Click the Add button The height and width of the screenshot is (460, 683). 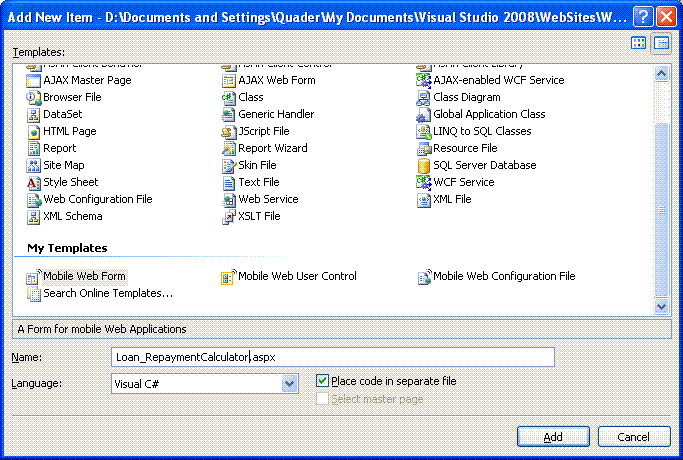(553, 436)
